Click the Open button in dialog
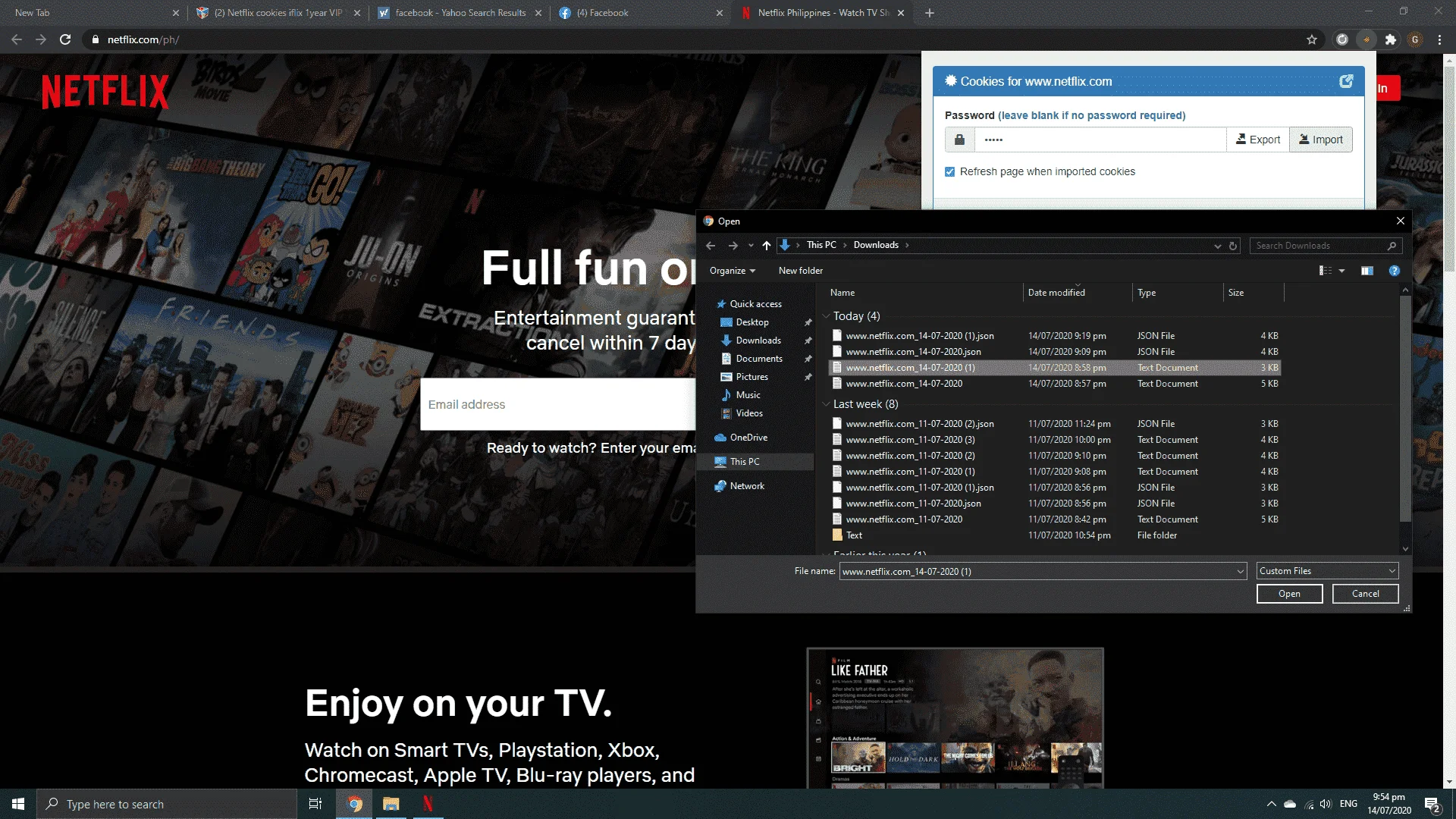 point(1289,594)
